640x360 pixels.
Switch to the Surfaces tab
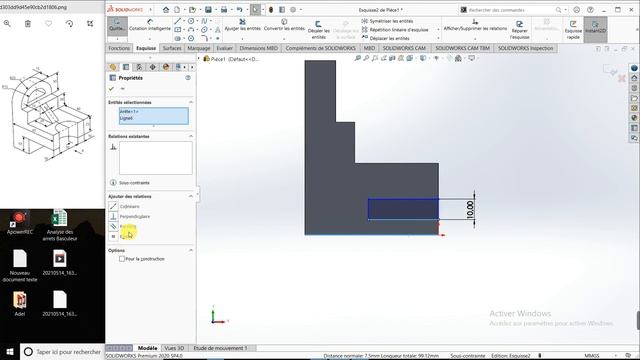coord(172,48)
